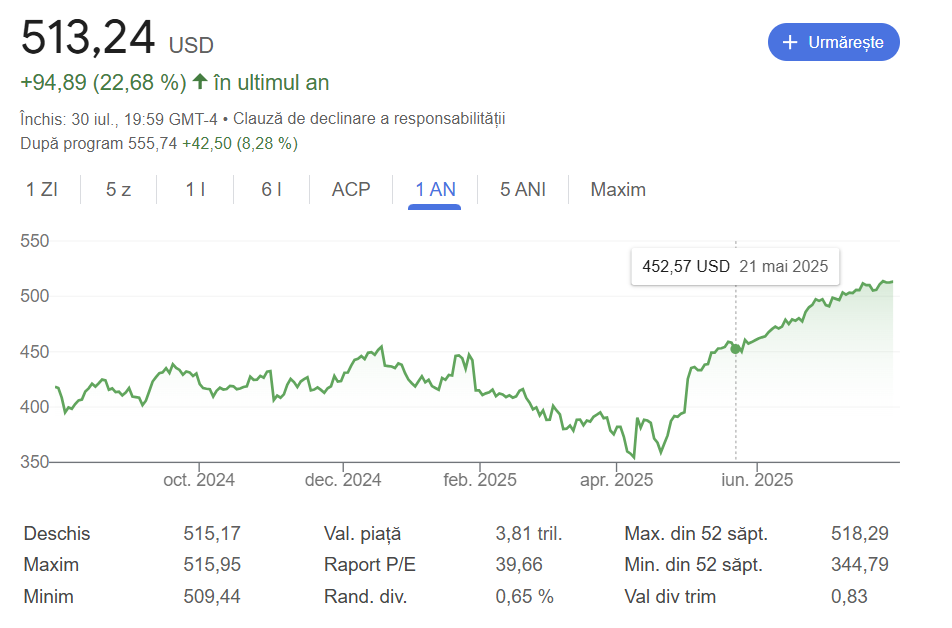Click the apr. 2025 axis label

(616, 480)
